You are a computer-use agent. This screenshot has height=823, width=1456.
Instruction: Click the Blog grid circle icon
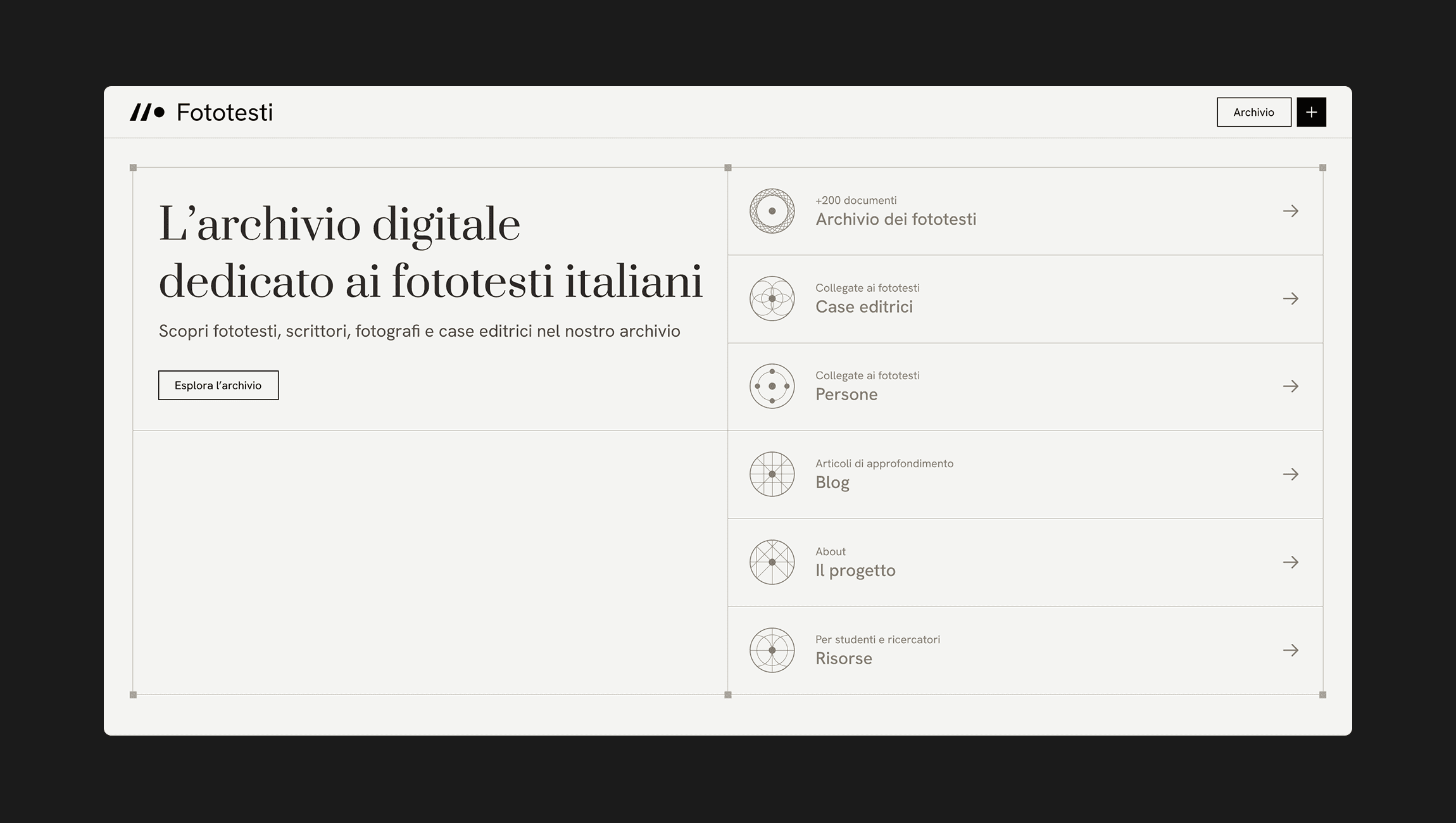(x=772, y=474)
